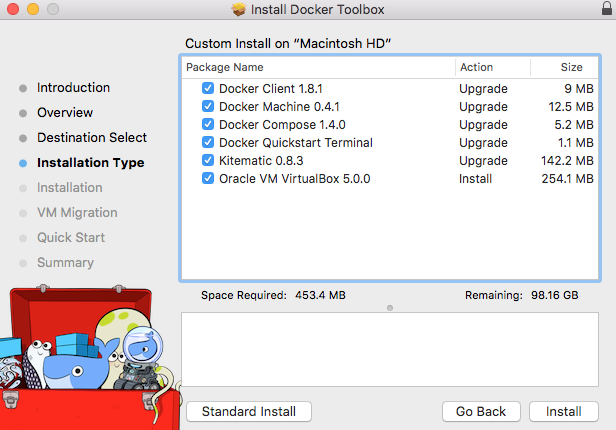This screenshot has height=430, width=616.
Task: Uncheck Oracle VM VirtualBox 5.0.0
Action: 208,178
